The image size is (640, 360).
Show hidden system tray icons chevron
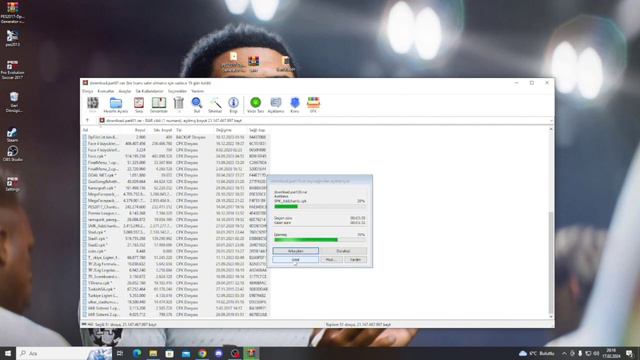[x=564, y=353]
